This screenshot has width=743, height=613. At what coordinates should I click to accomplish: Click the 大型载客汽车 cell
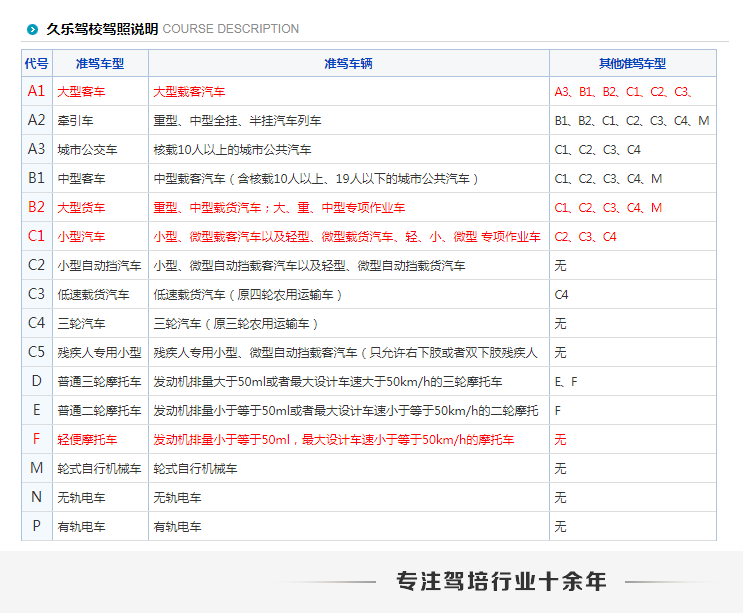(348, 91)
